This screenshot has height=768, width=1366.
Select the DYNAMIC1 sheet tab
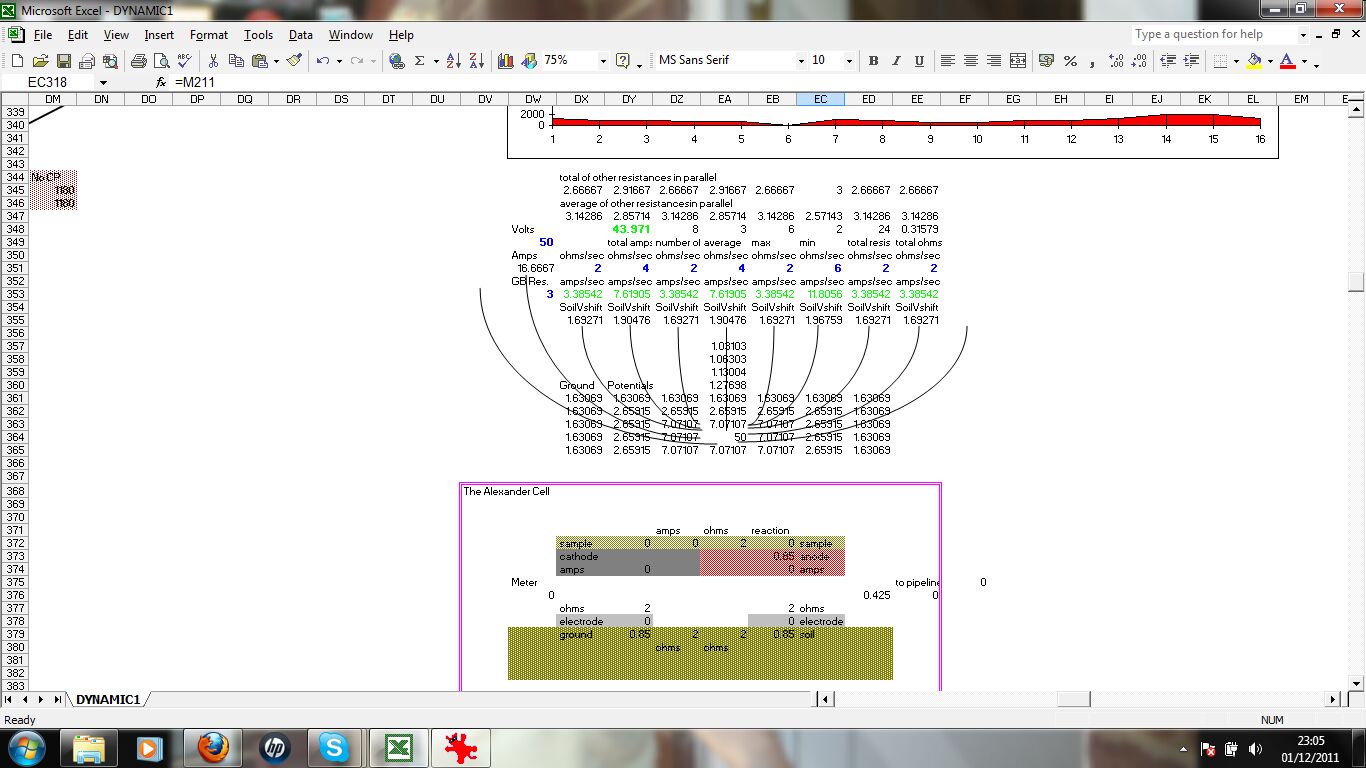[x=108, y=699]
